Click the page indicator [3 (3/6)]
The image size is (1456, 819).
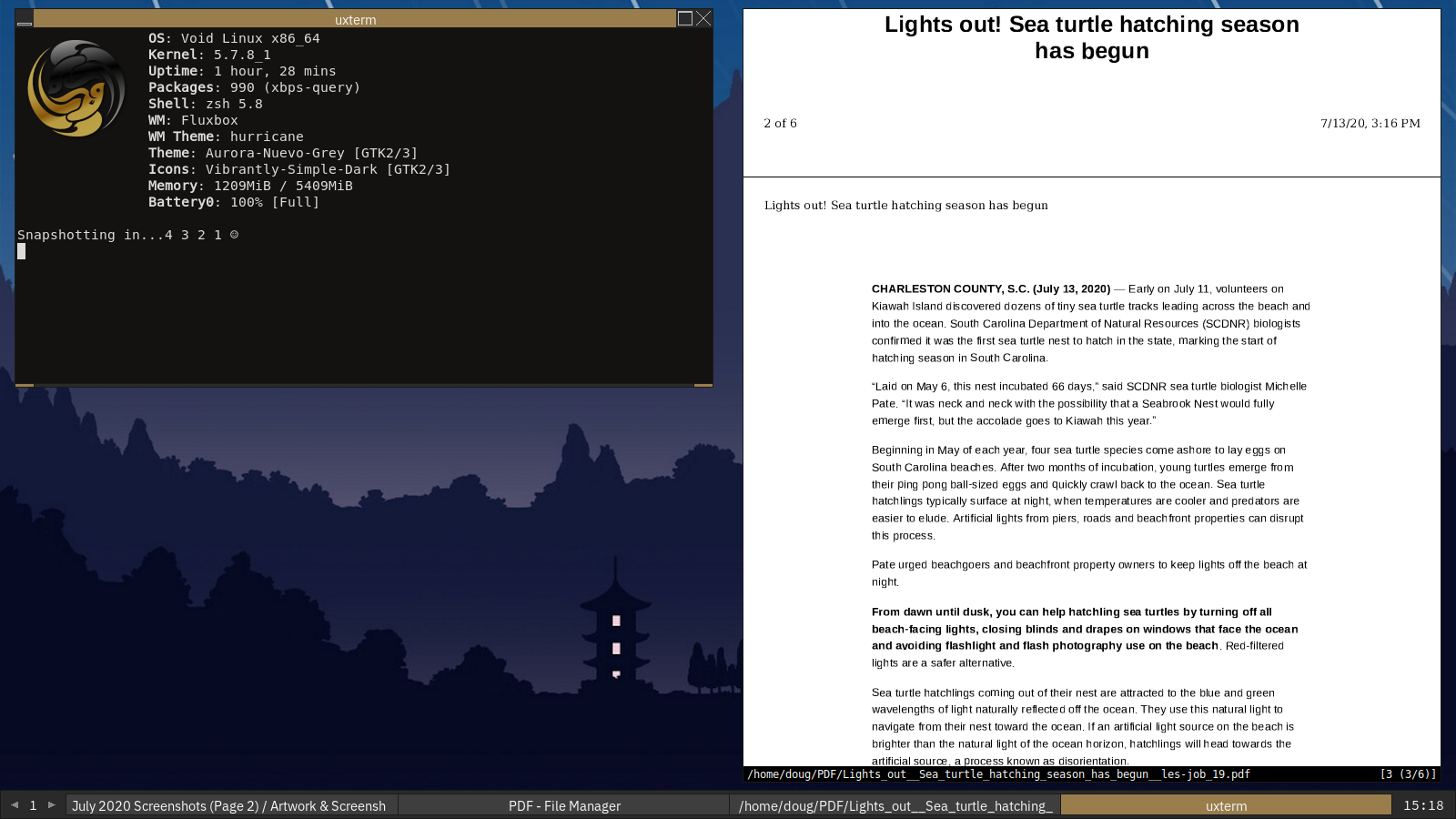click(x=1408, y=774)
